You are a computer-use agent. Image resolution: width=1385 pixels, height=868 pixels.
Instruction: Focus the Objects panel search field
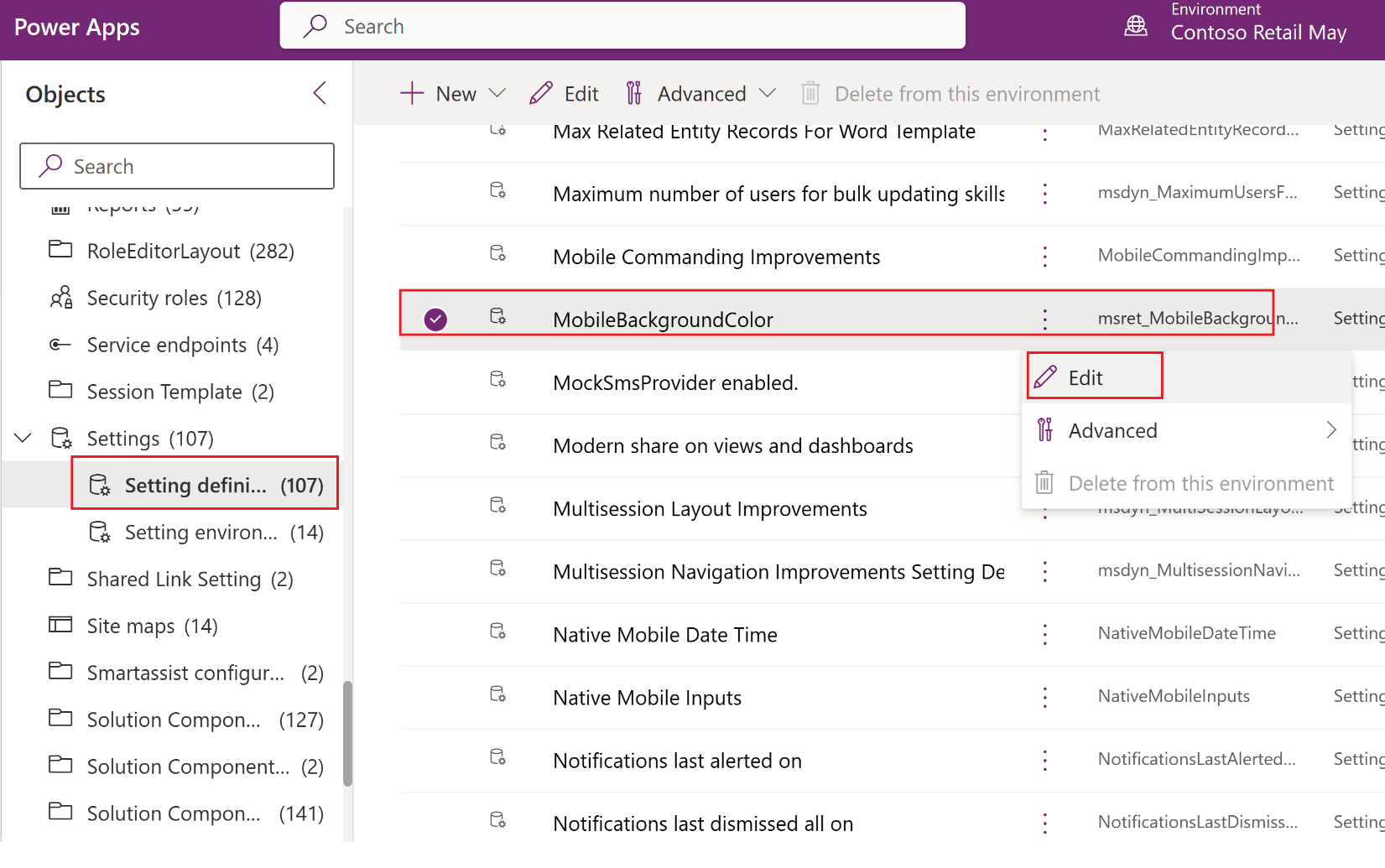point(177,166)
